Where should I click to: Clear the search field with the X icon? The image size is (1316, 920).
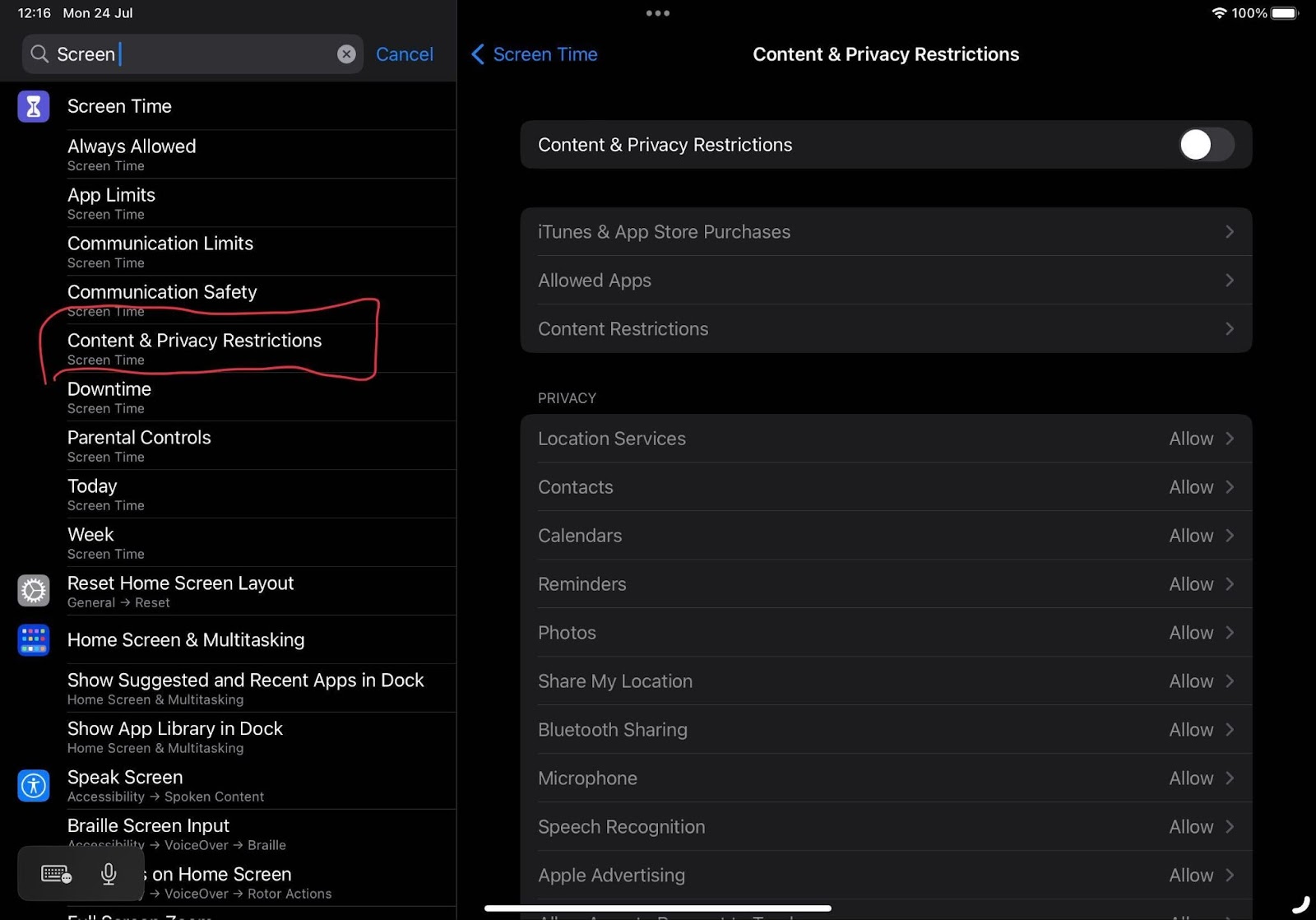346,54
